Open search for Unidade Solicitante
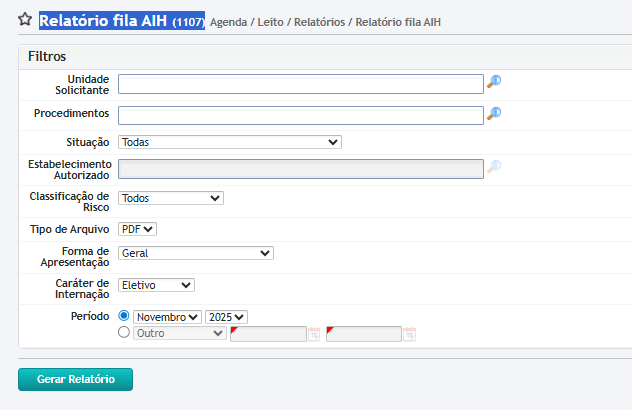The image size is (632, 410). 494,83
